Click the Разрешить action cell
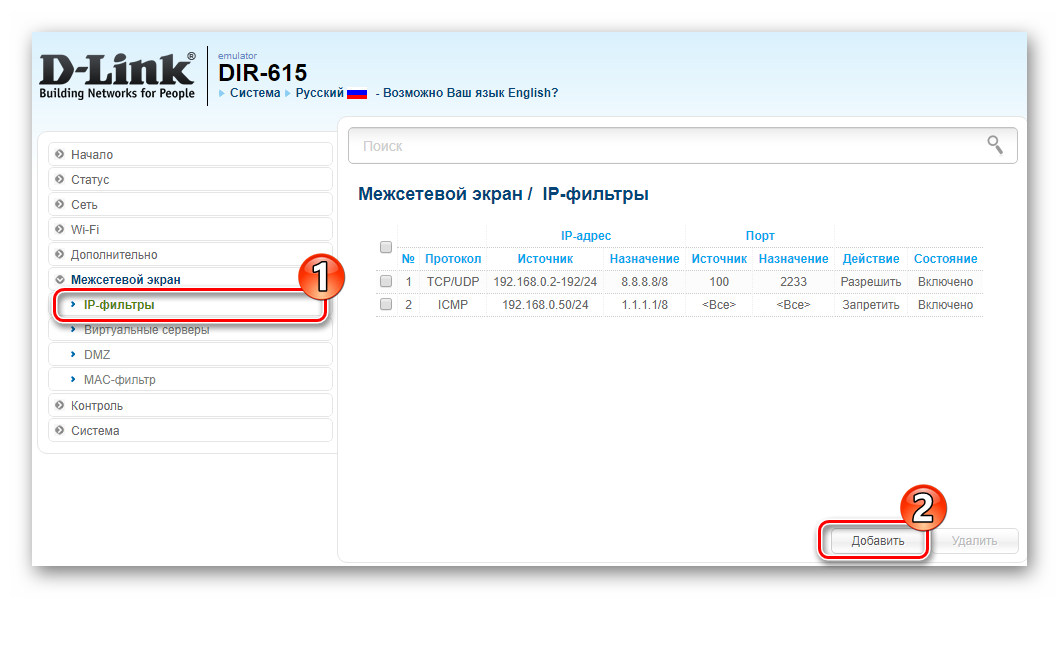Screen dimensions: 1059x651 point(871,282)
